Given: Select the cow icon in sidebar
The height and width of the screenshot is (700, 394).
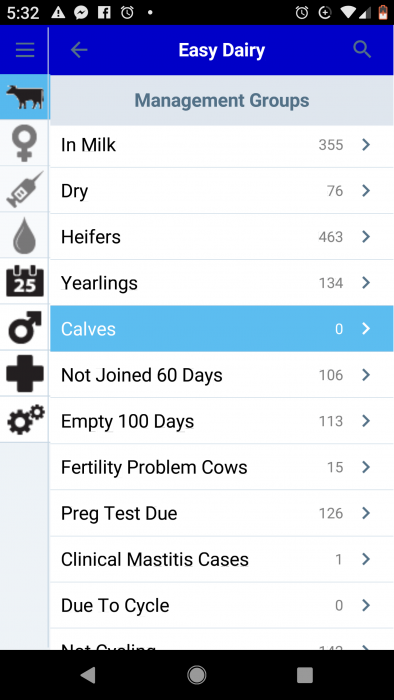Looking at the screenshot, I should [x=25, y=97].
